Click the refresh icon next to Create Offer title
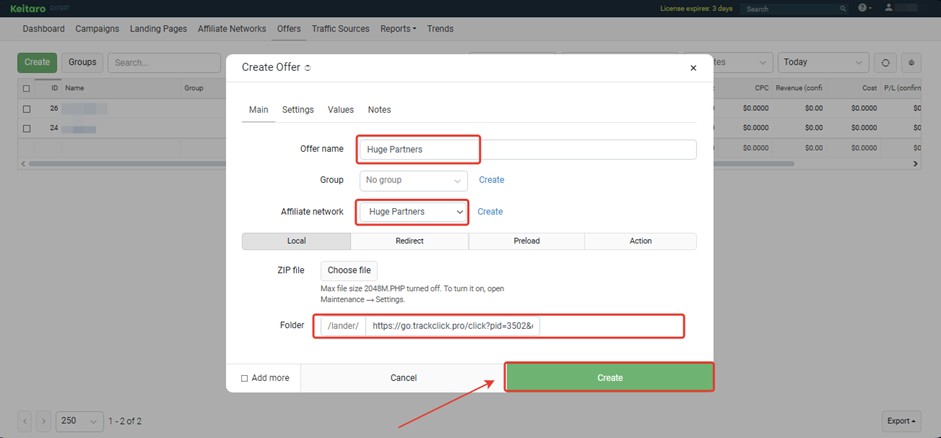Viewport: 941px width, 438px height. [x=308, y=68]
